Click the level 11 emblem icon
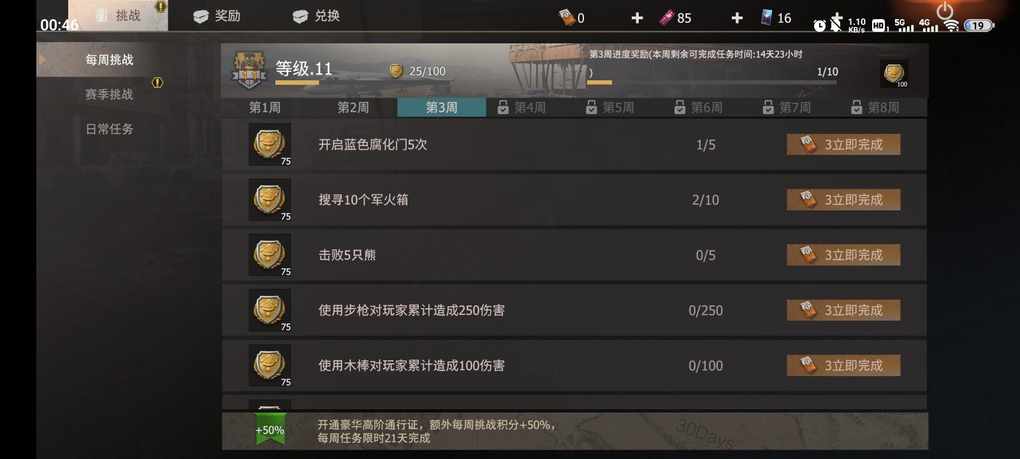The image size is (1020, 459). tap(249, 70)
